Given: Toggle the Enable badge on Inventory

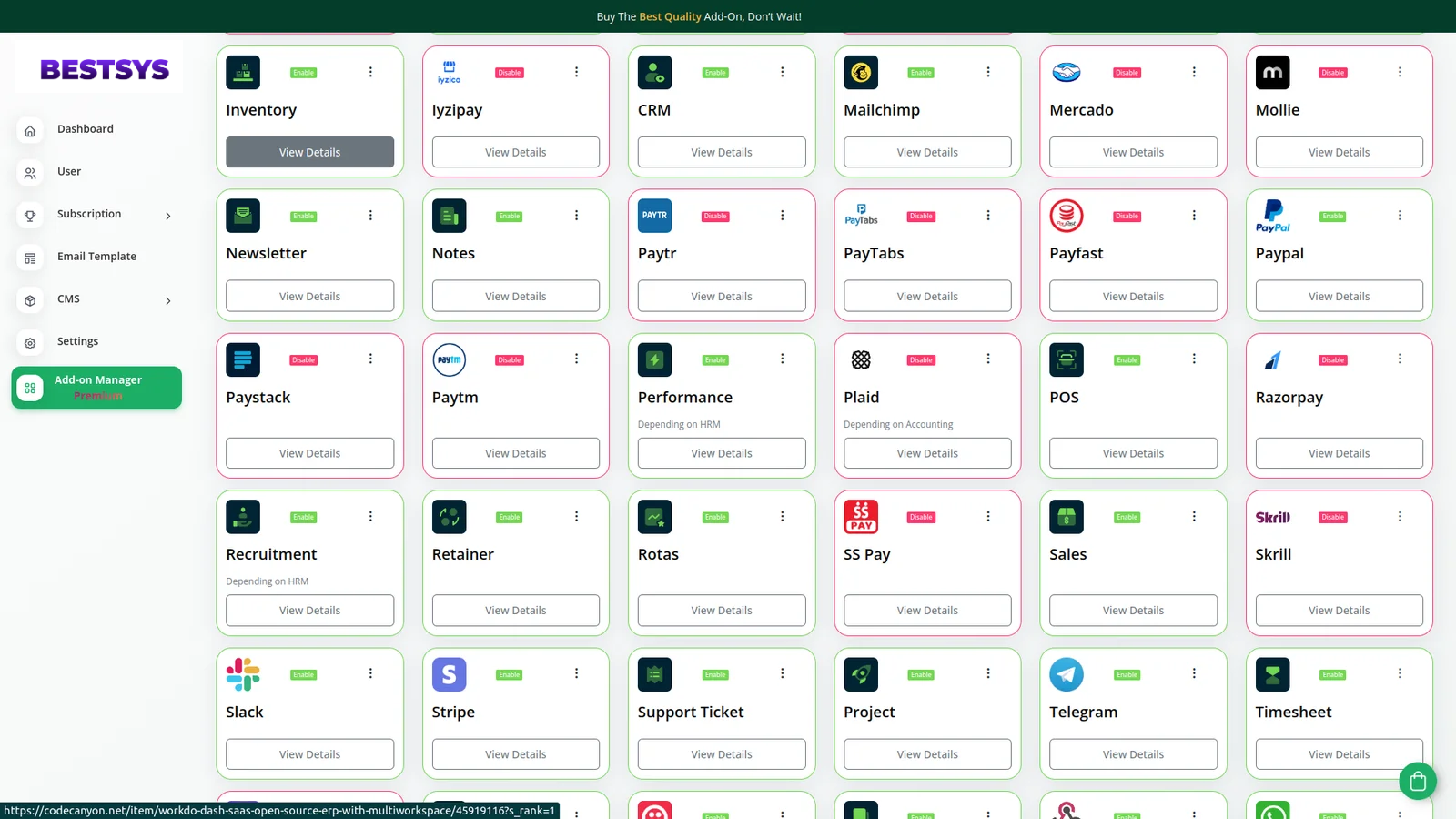Looking at the screenshot, I should click(x=303, y=73).
